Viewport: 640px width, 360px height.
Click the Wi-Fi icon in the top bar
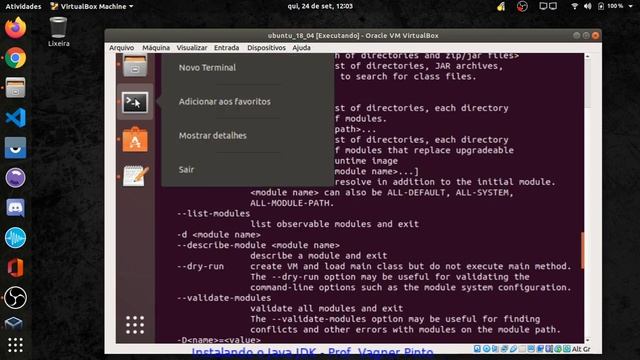tap(574, 6)
